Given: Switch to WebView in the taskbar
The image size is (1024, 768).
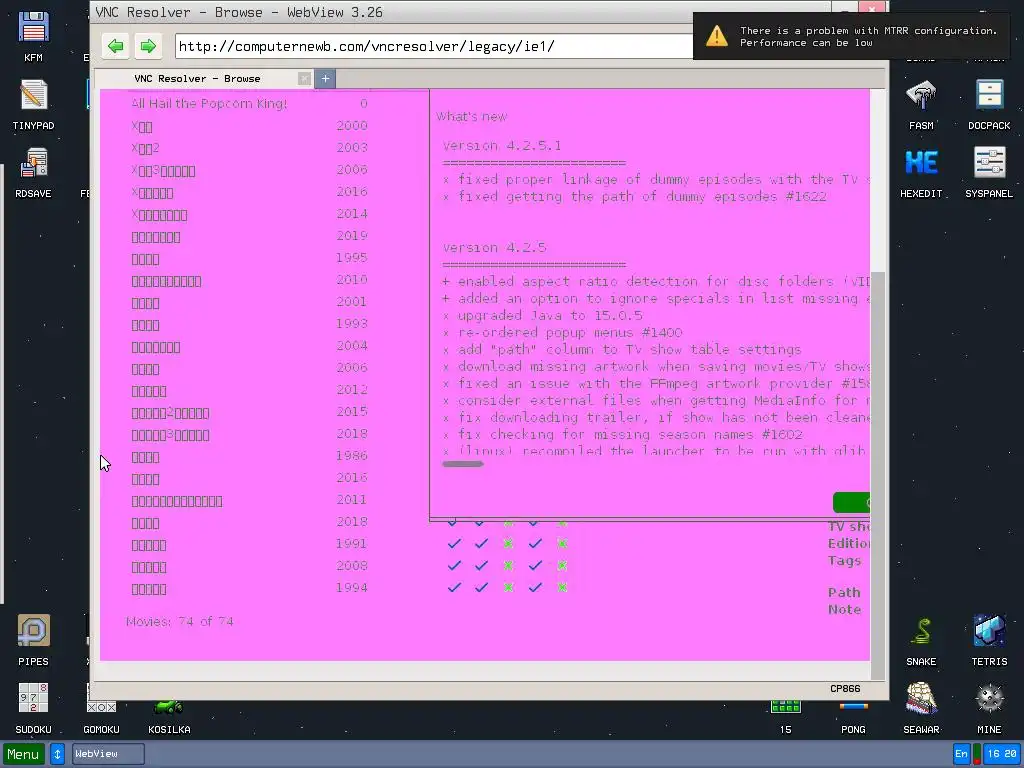Looking at the screenshot, I should pyautogui.click(x=108, y=754).
